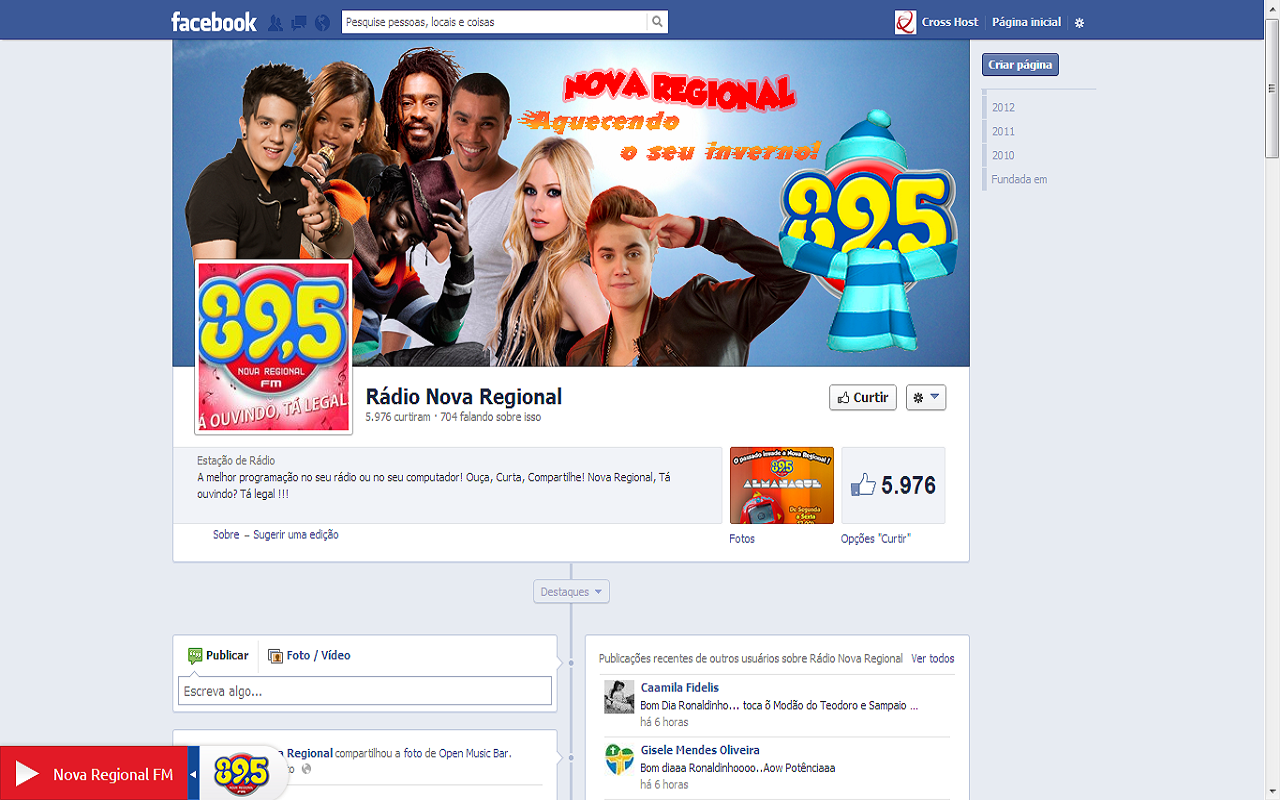Open the Sobre link
Image resolution: width=1280 pixels, height=800 pixels.
pos(226,535)
